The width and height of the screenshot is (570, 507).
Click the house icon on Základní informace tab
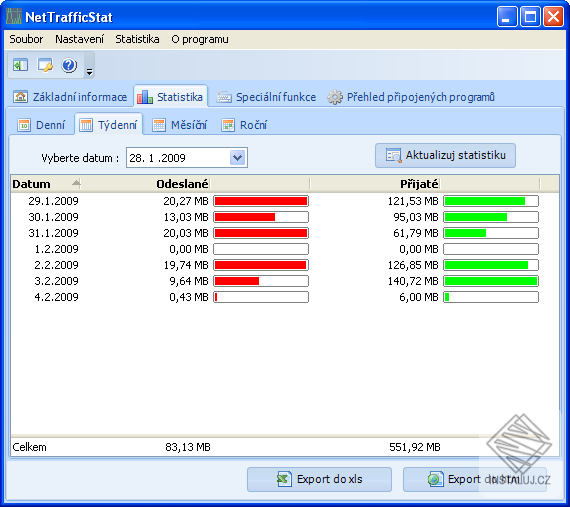[x=21, y=97]
